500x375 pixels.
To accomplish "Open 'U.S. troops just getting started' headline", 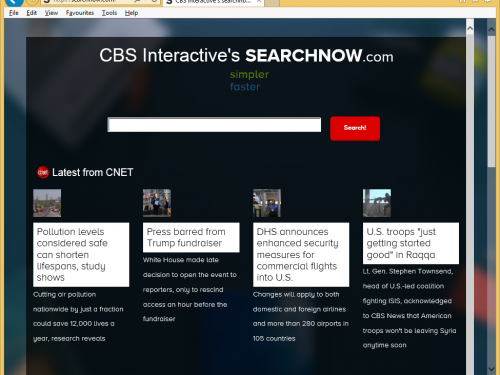I will click(x=411, y=243).
